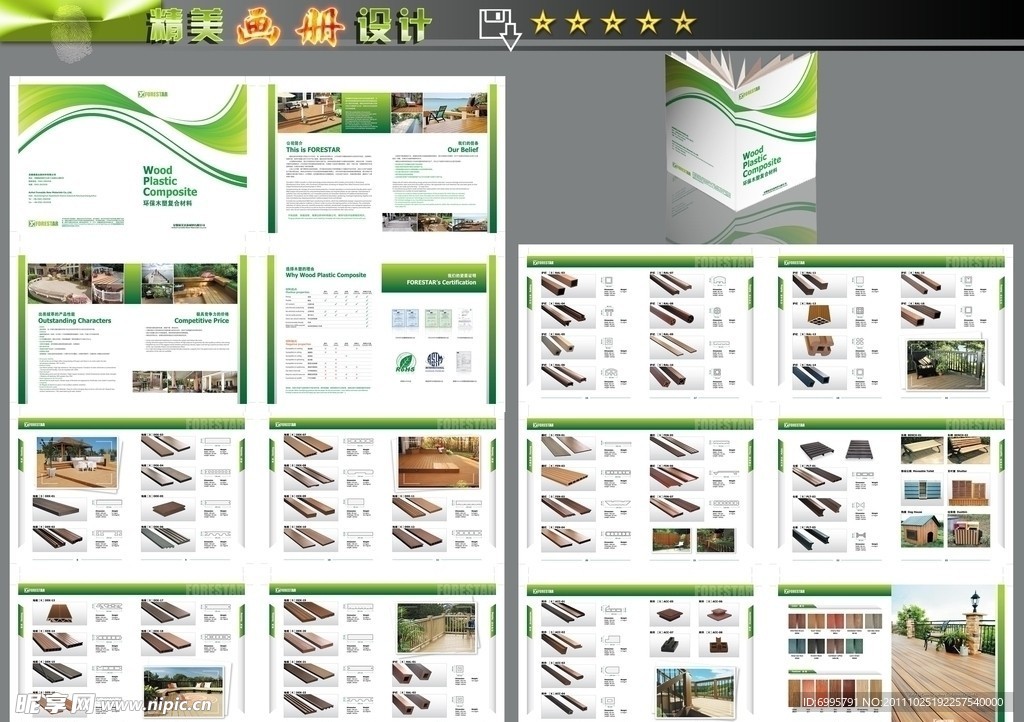Click the dog house product photo
This screenshot has width=1024, height=722.
(919, 529)
